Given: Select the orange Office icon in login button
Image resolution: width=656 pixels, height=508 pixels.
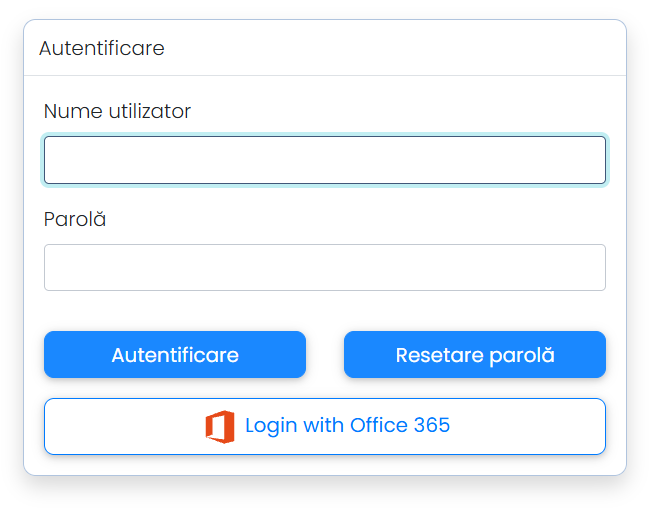Looking at the screenshot, I should (220, 426).
